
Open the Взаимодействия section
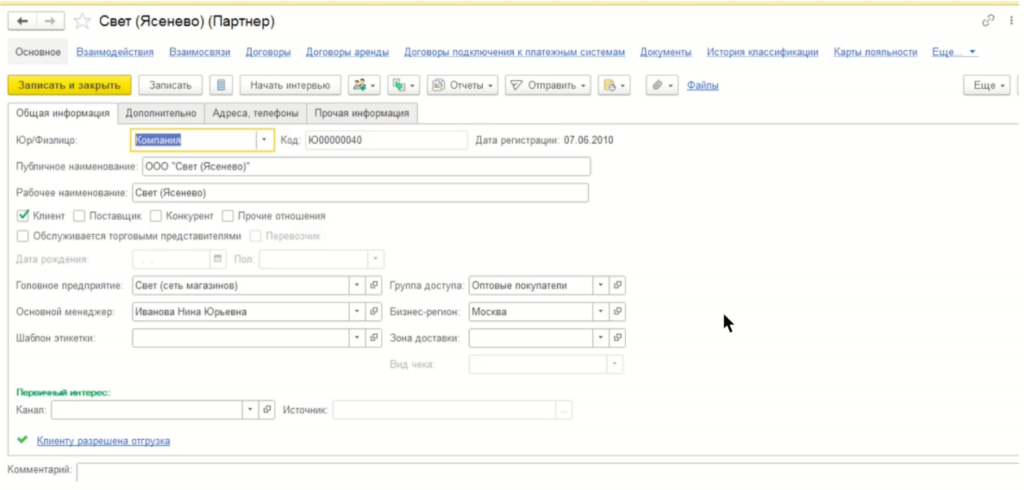click(115, 52)
